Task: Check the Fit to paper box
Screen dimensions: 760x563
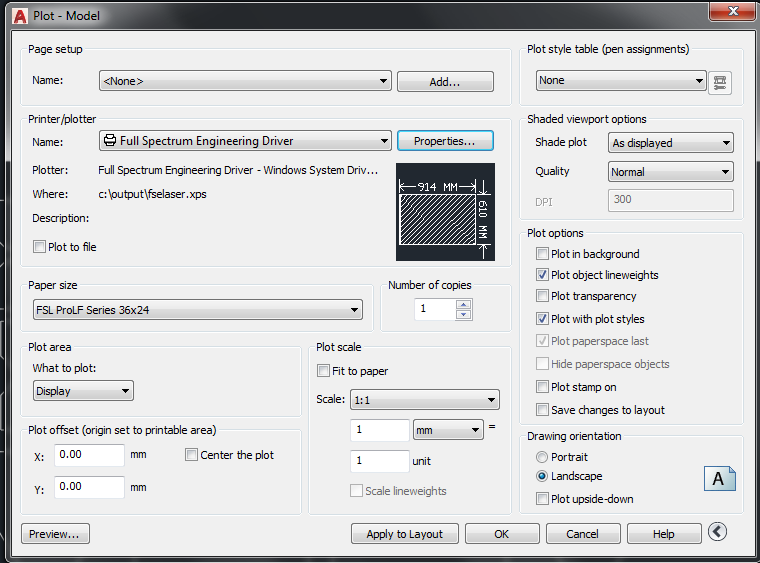Action: (323, 371)
